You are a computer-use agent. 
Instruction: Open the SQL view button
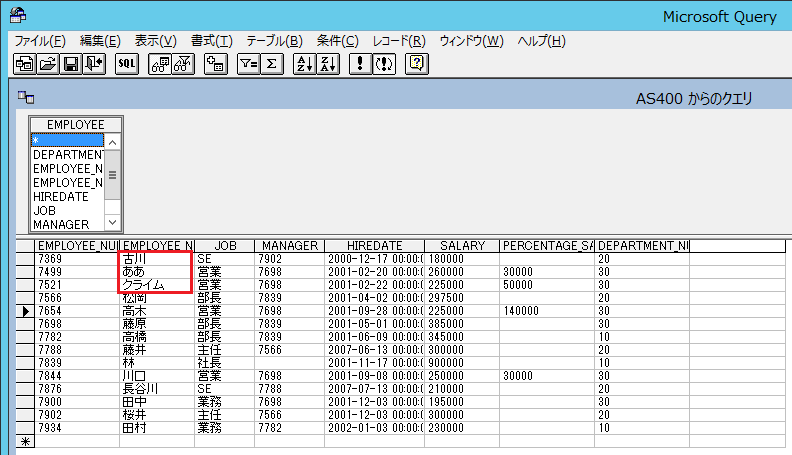[127, 64]
